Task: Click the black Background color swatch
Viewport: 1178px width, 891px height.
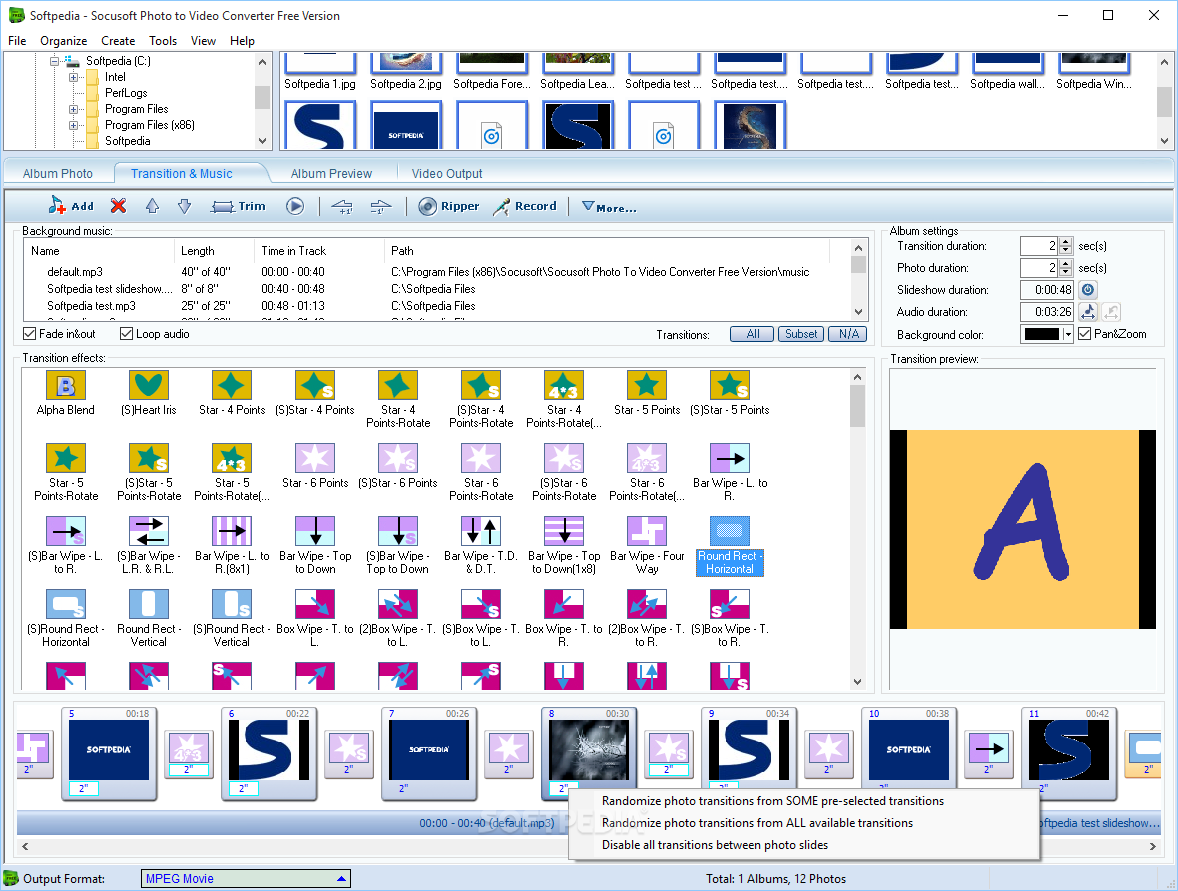Action: coord(1041,334)
